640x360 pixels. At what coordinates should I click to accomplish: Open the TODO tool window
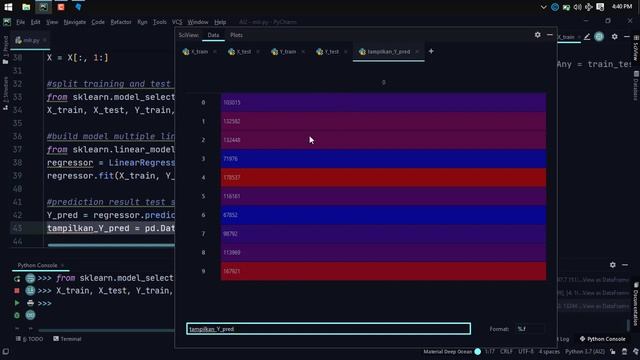(29, 339)
